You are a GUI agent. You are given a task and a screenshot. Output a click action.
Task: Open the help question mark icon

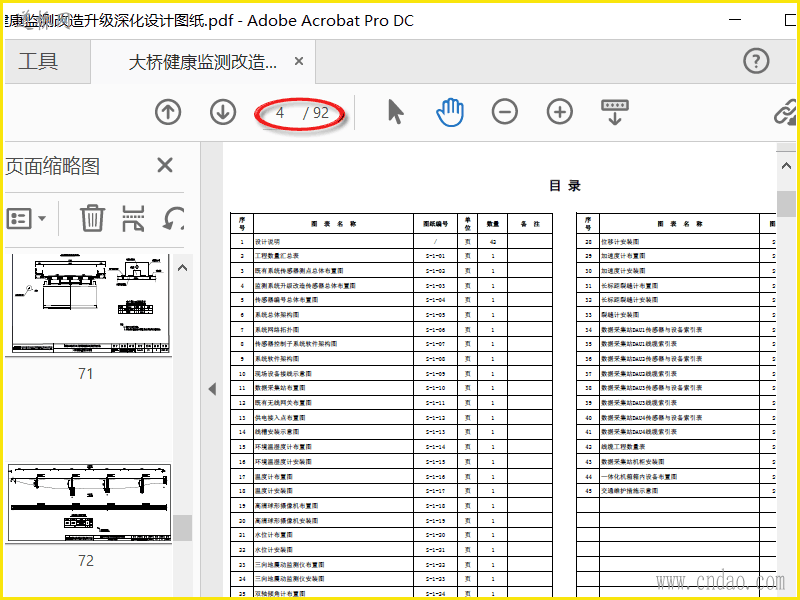(756, 61)
